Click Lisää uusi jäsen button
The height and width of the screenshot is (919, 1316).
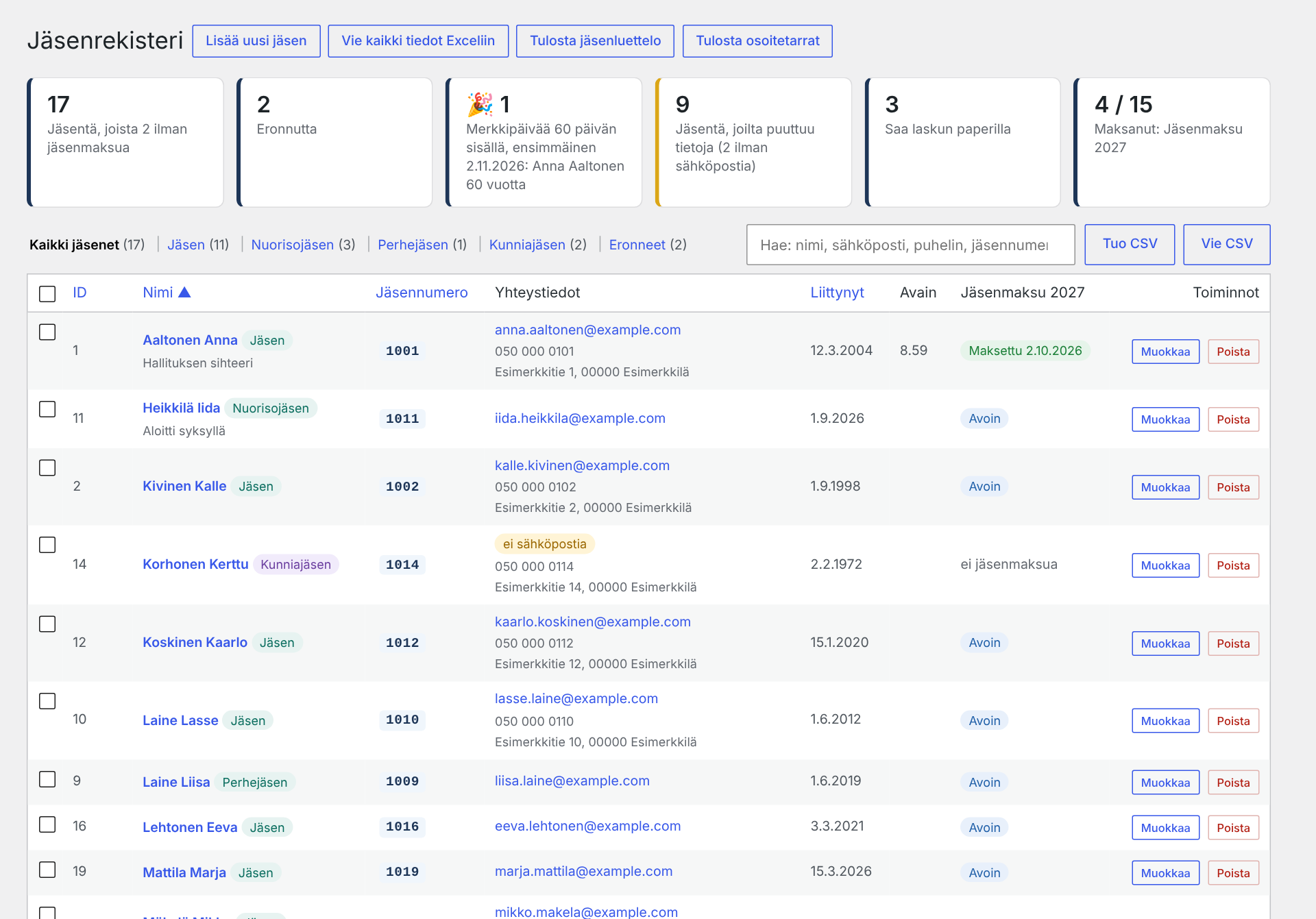point(256,41)
